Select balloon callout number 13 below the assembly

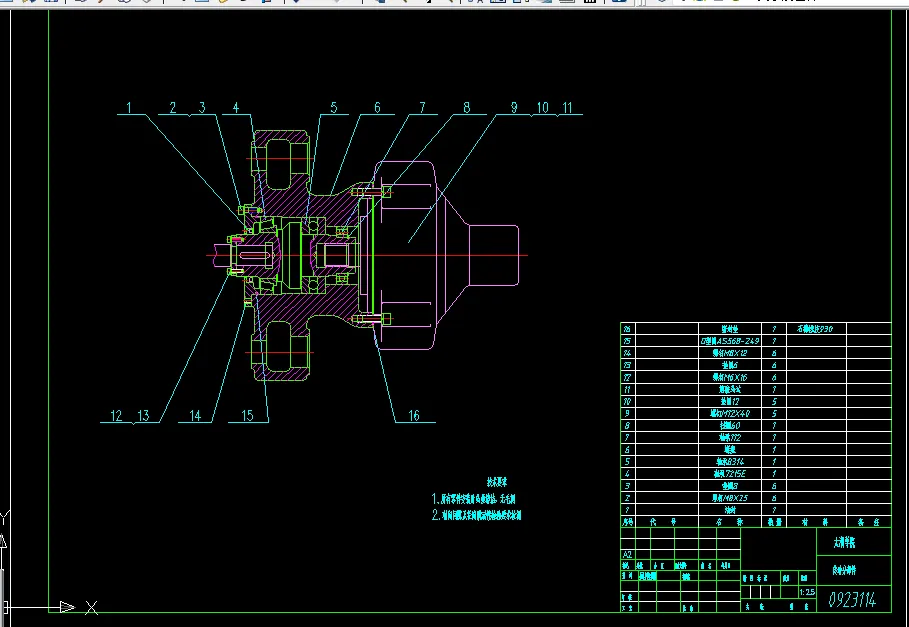143,415
